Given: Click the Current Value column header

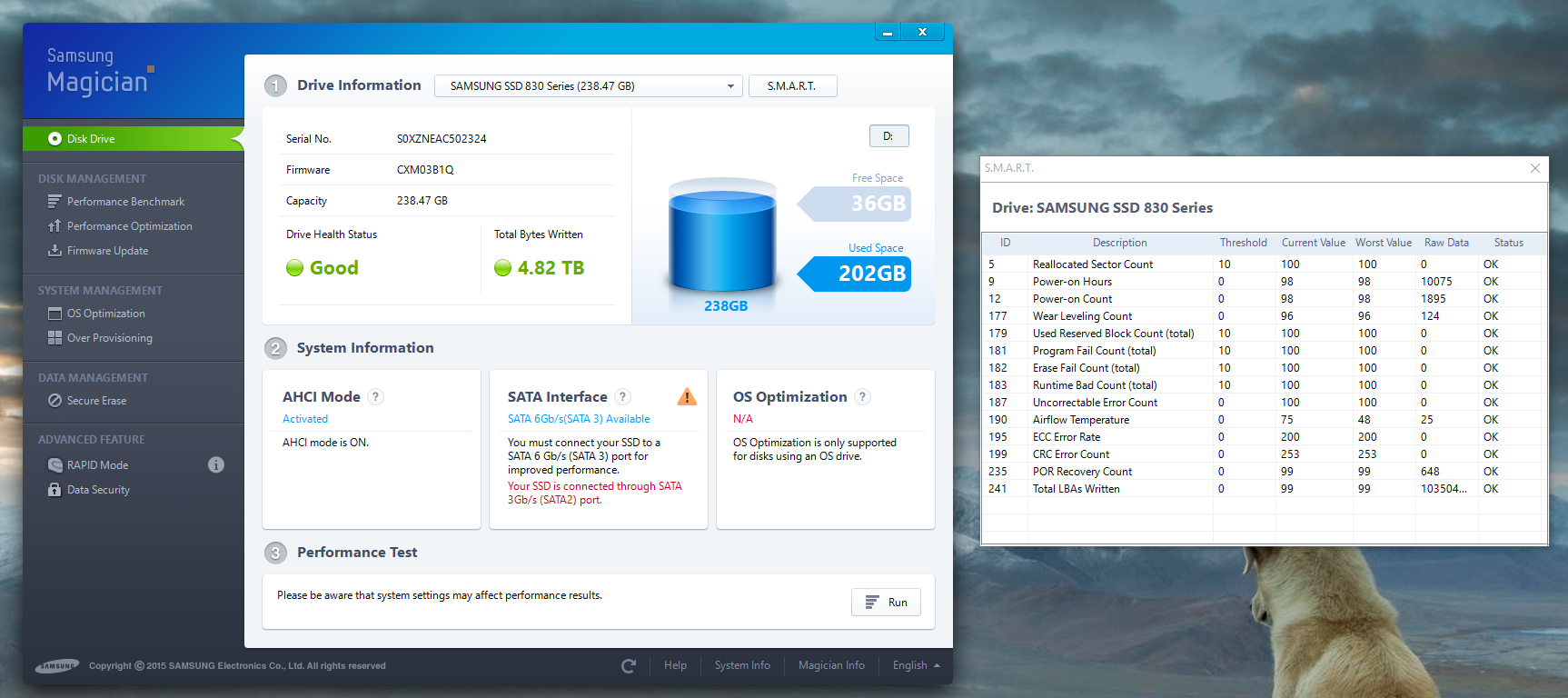Looking at the screenshot, I should [x=1314, y=243].
